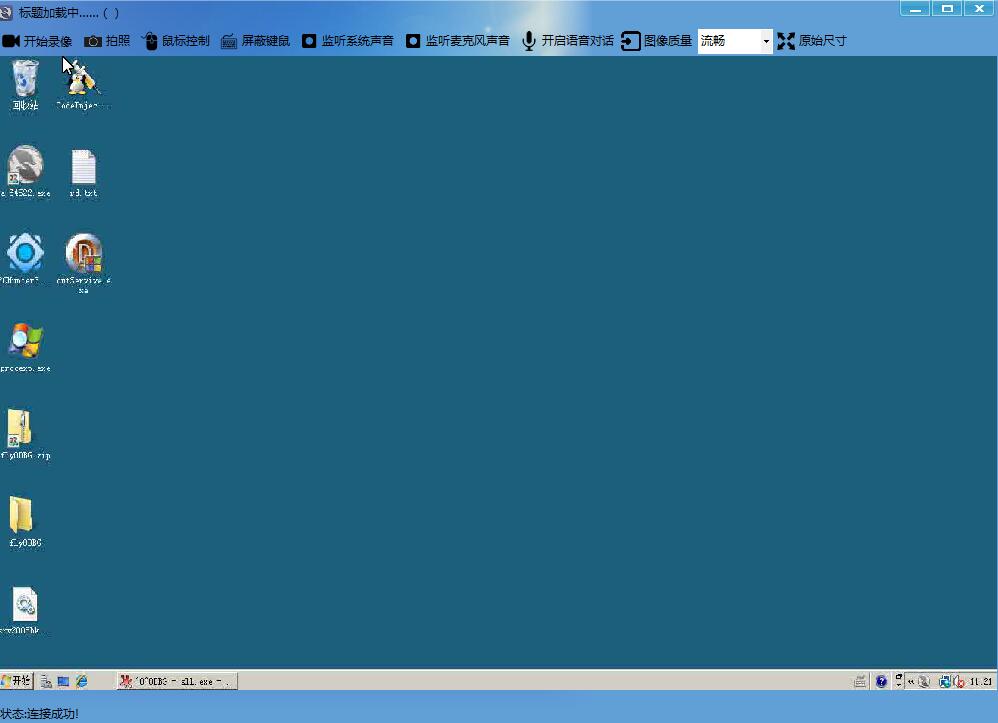Select the blue PCHunter-style desktop icon
The width and height of the screenshot is (998, 723).
[x=24, y=258]
